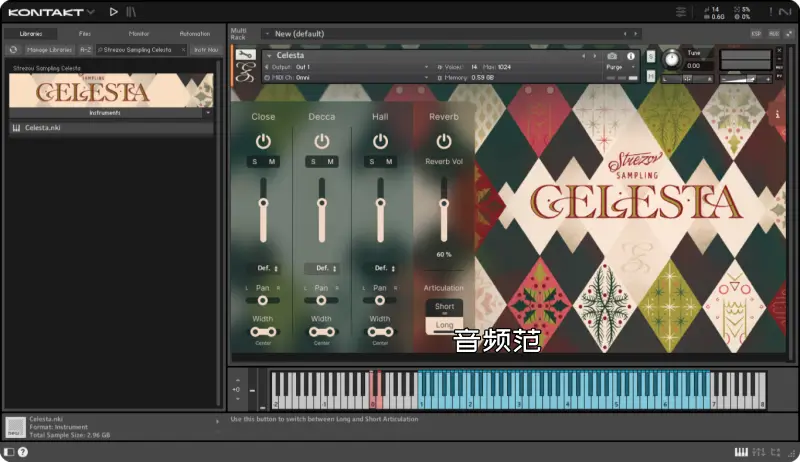
Task: Click the Manage Libraries button
Action: click(49, 49)
